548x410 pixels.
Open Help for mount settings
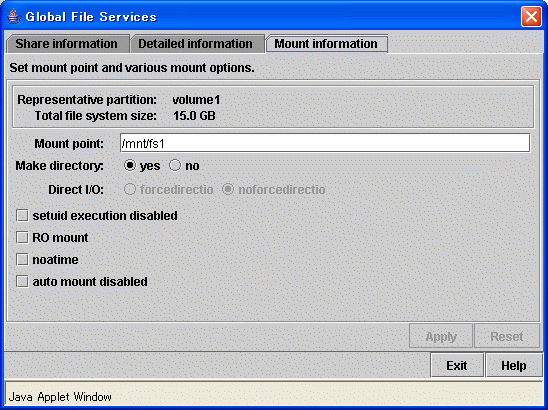point(514,365)
